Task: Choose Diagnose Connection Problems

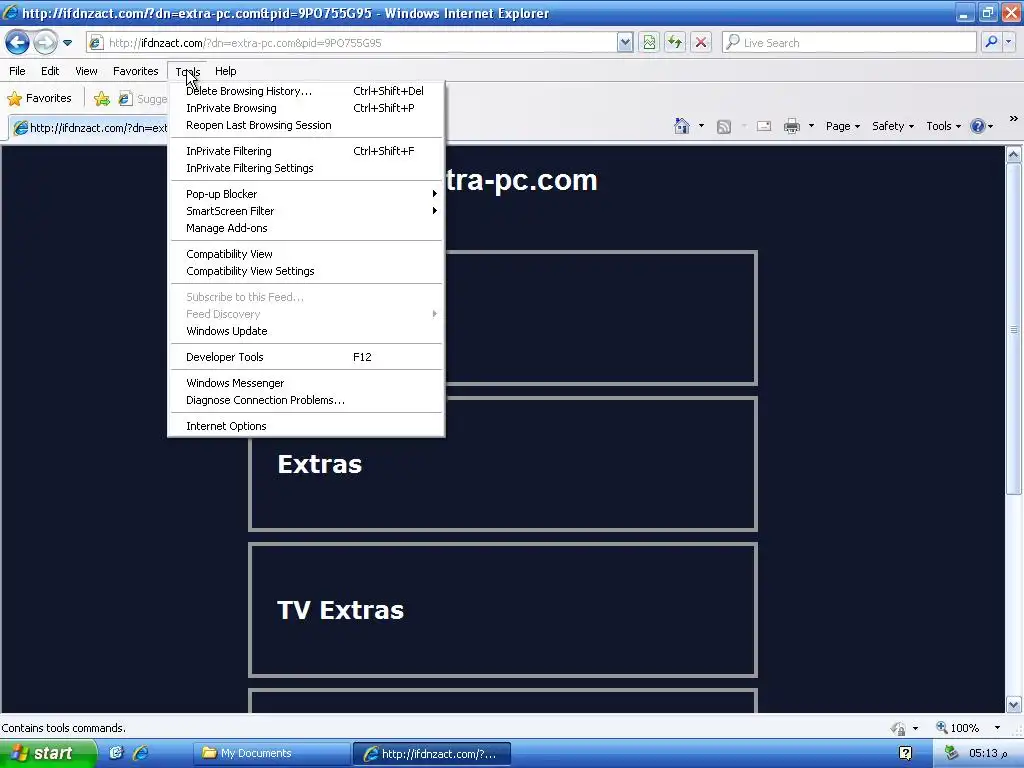Action: point(306,401)
